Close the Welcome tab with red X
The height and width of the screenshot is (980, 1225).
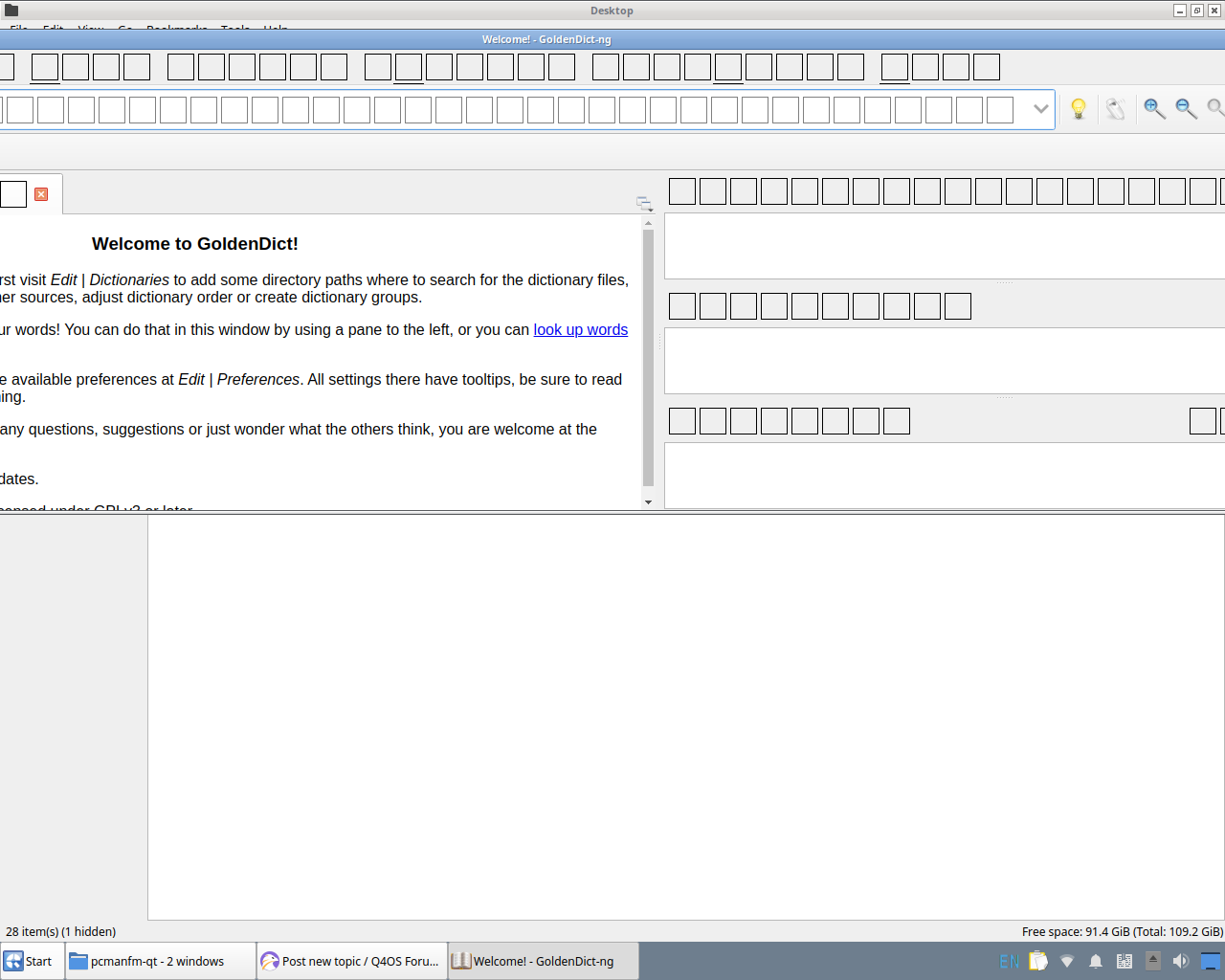click(41, 194)
